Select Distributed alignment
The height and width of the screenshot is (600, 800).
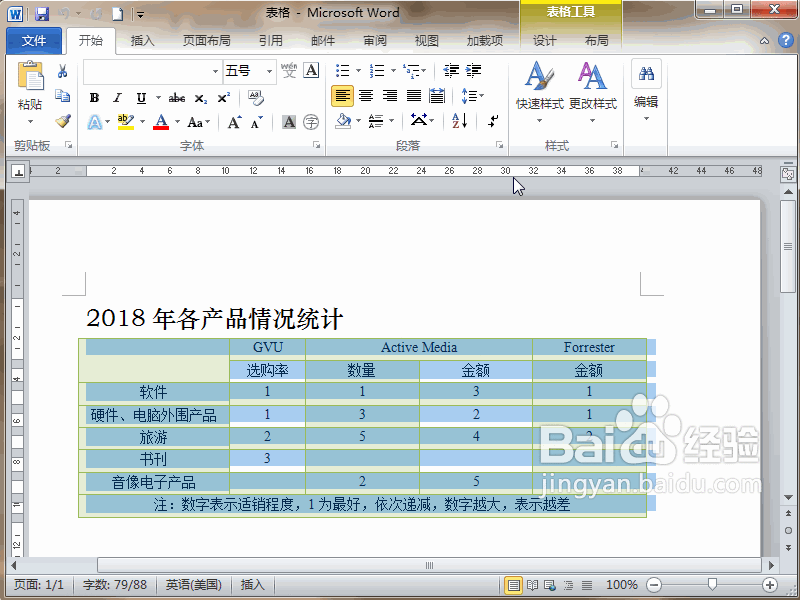tap(437, 95)
